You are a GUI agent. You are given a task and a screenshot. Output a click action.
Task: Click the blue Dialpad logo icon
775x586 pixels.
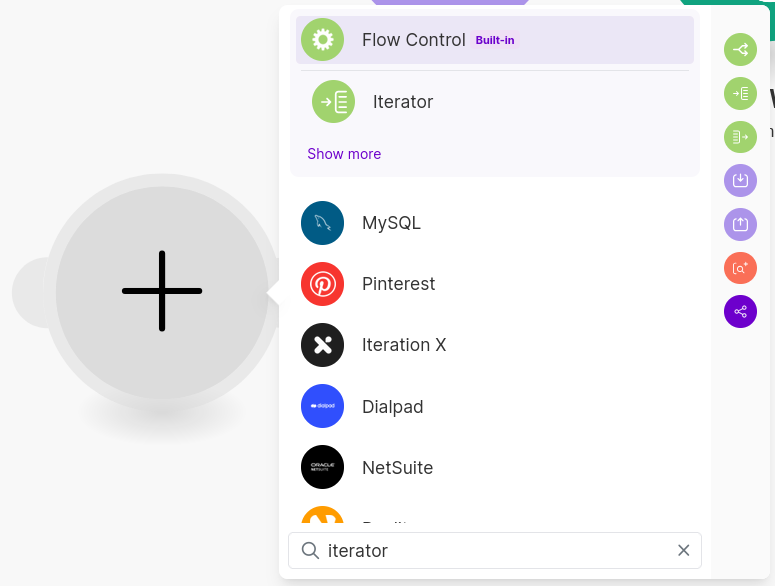[x=323, y=406]
